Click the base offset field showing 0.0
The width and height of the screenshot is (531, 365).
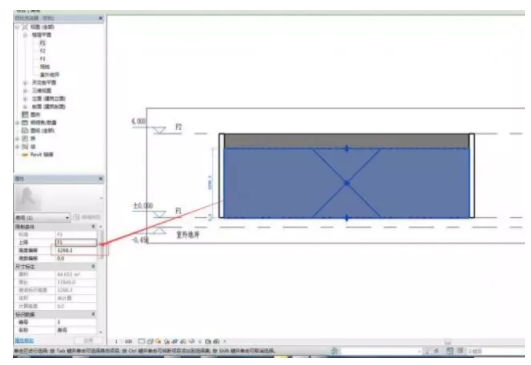[76, 258]
